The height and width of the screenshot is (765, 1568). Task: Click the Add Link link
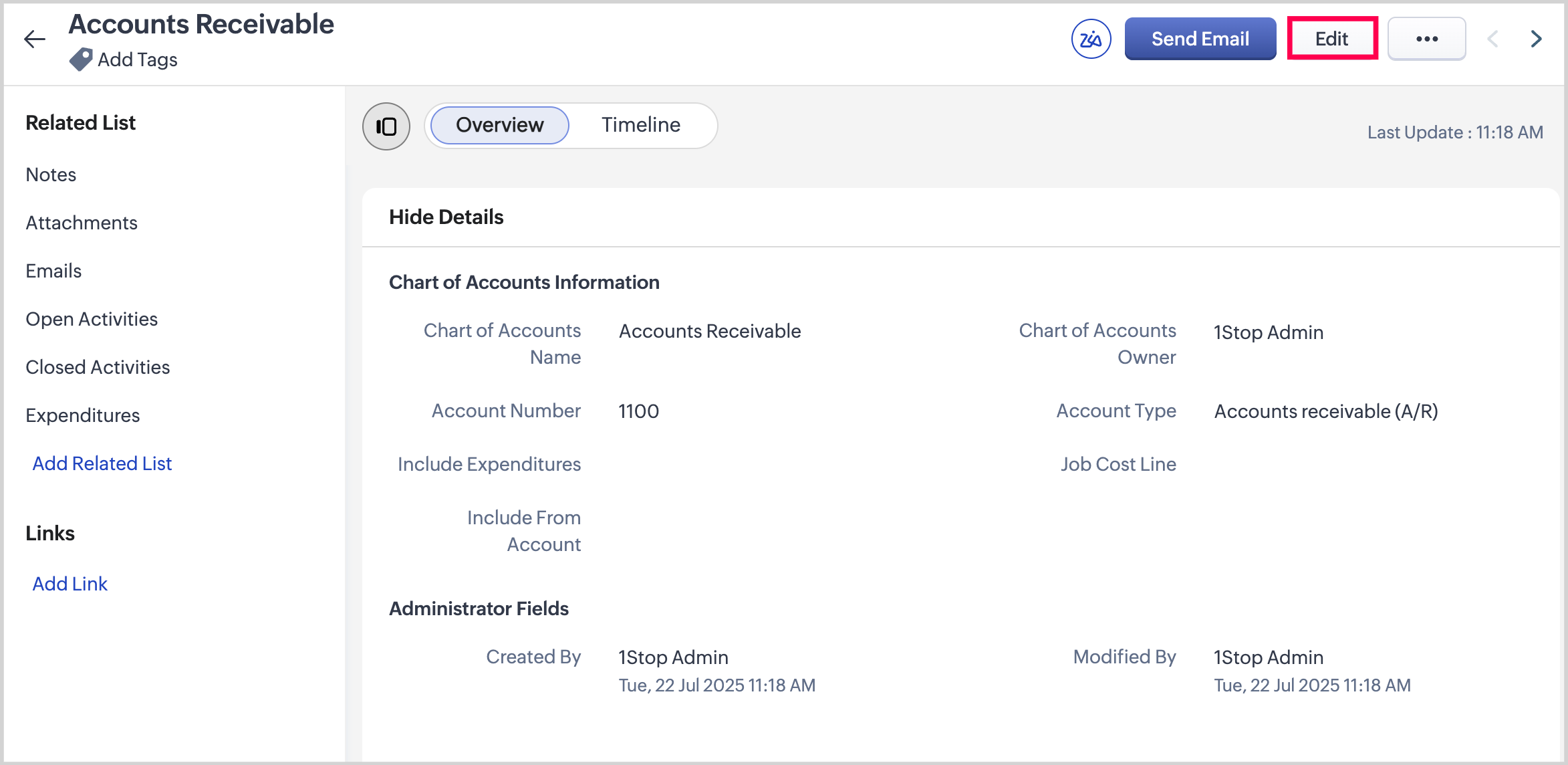tap(70, 584)
